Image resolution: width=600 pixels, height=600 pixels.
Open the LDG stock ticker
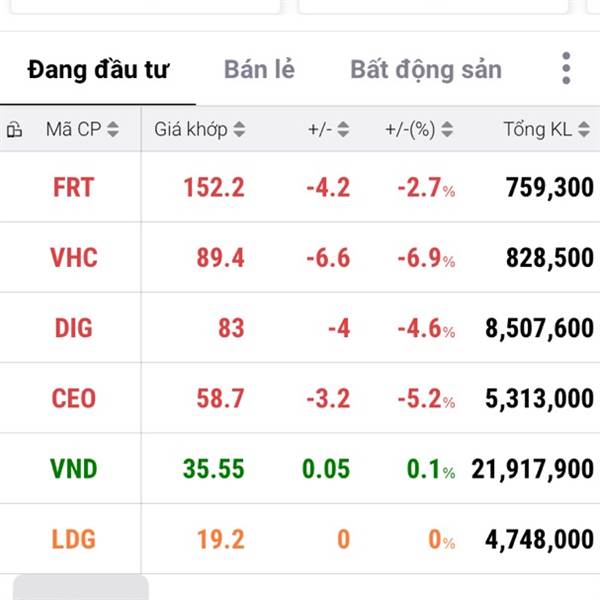(x=73, y=539)
